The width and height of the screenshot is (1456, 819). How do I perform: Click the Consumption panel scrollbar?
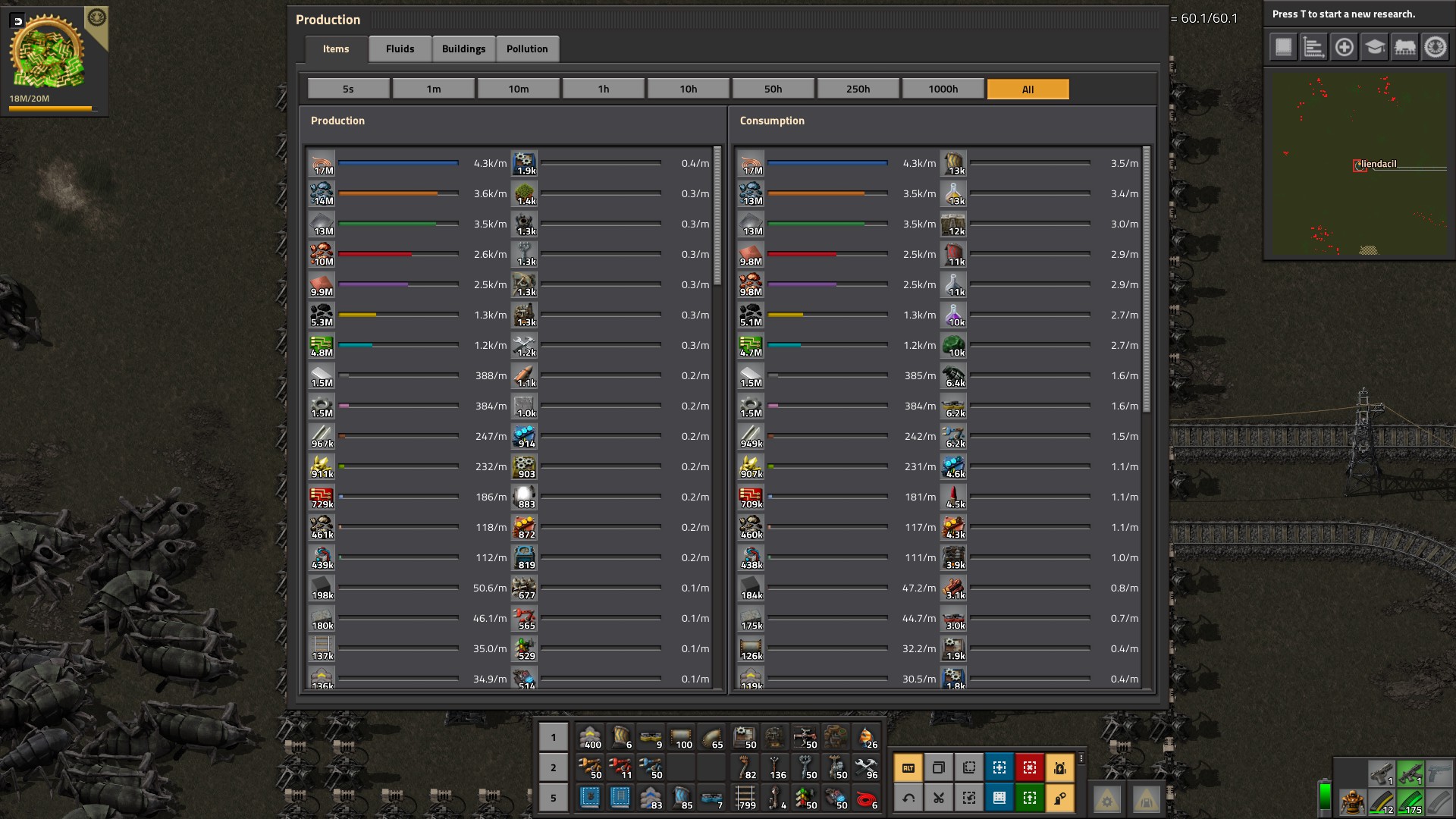1147,279
